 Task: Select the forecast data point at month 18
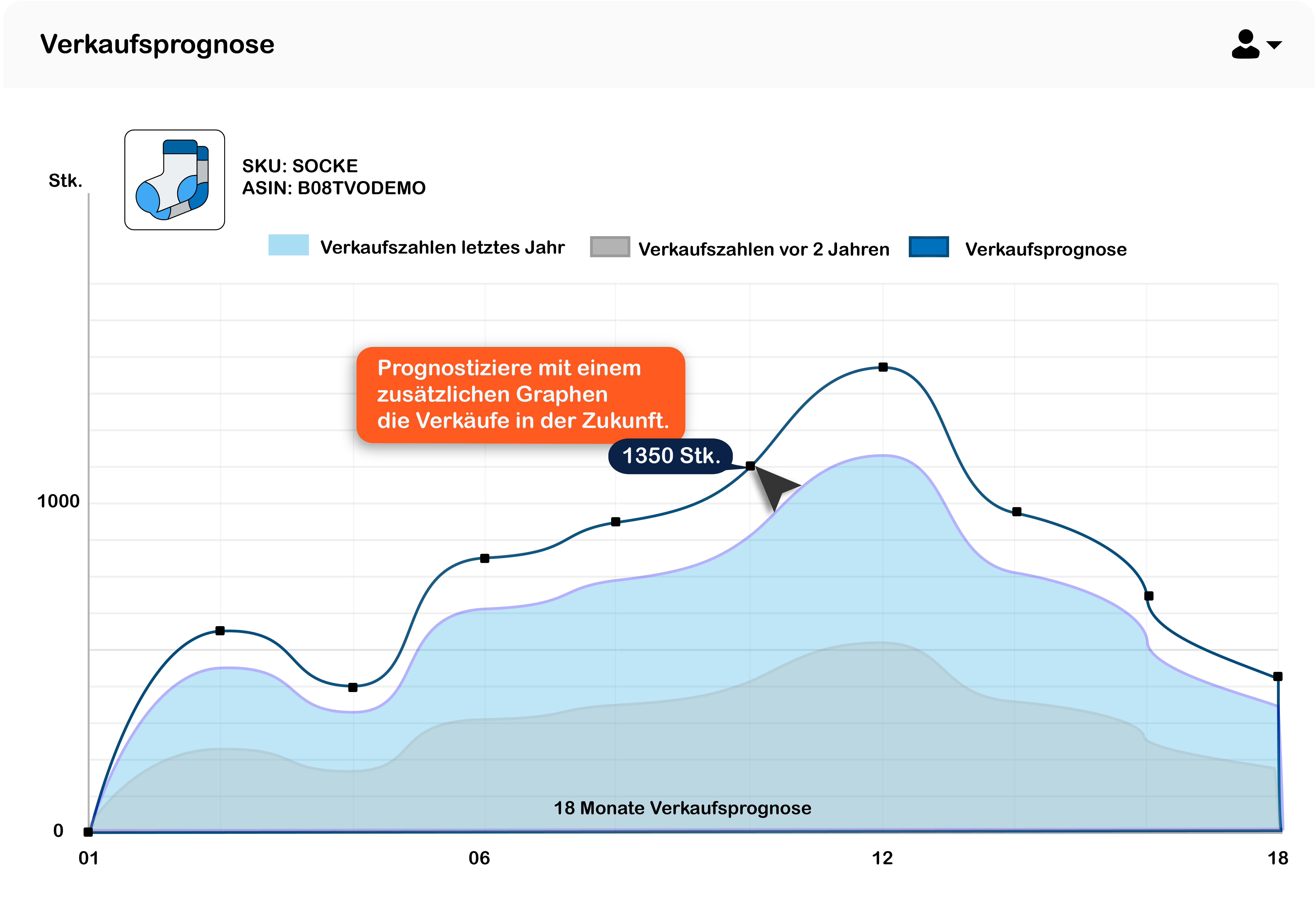1278,676
